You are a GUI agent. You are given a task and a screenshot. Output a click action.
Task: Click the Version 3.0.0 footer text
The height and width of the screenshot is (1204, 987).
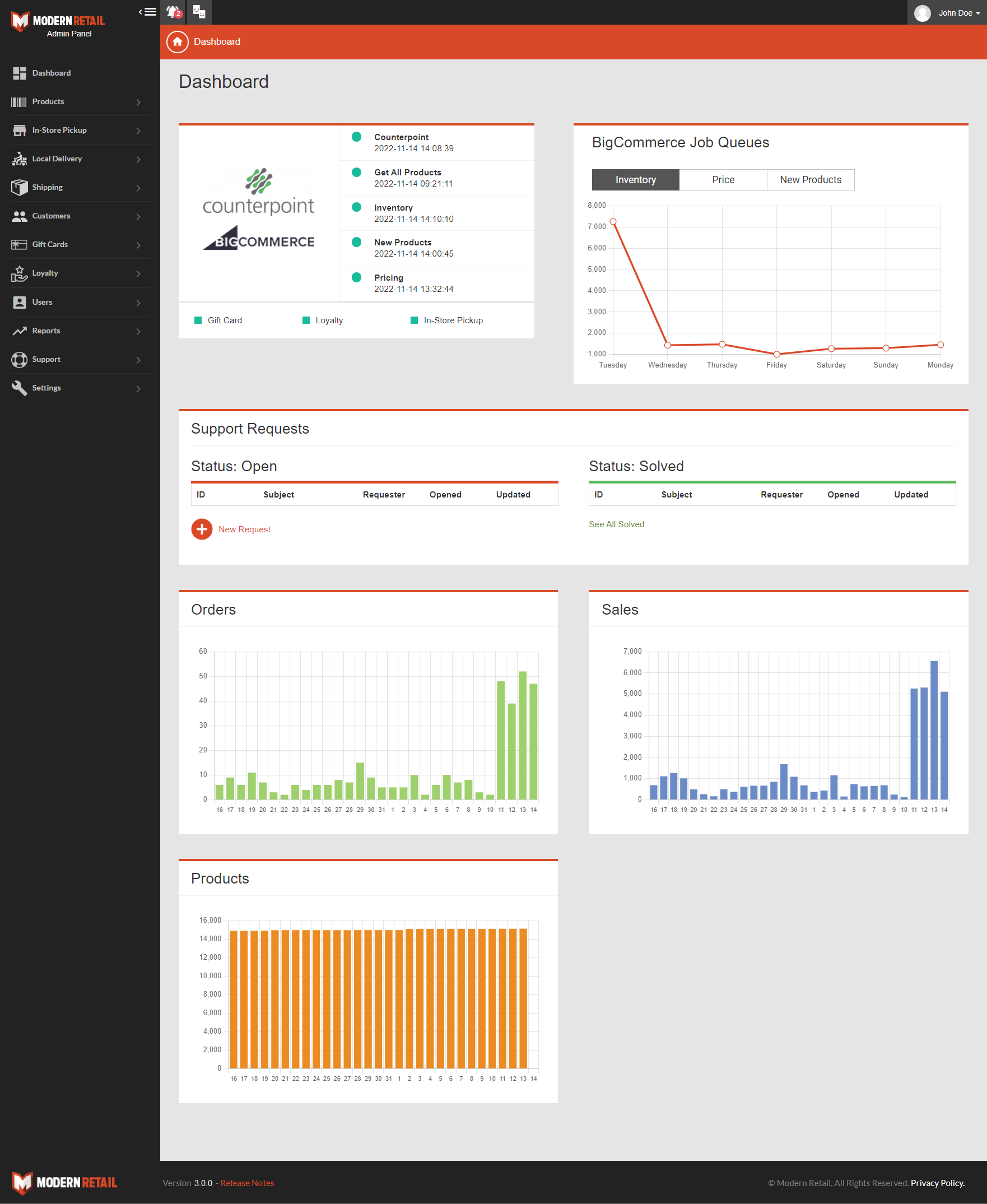(x=187, y=1182)
